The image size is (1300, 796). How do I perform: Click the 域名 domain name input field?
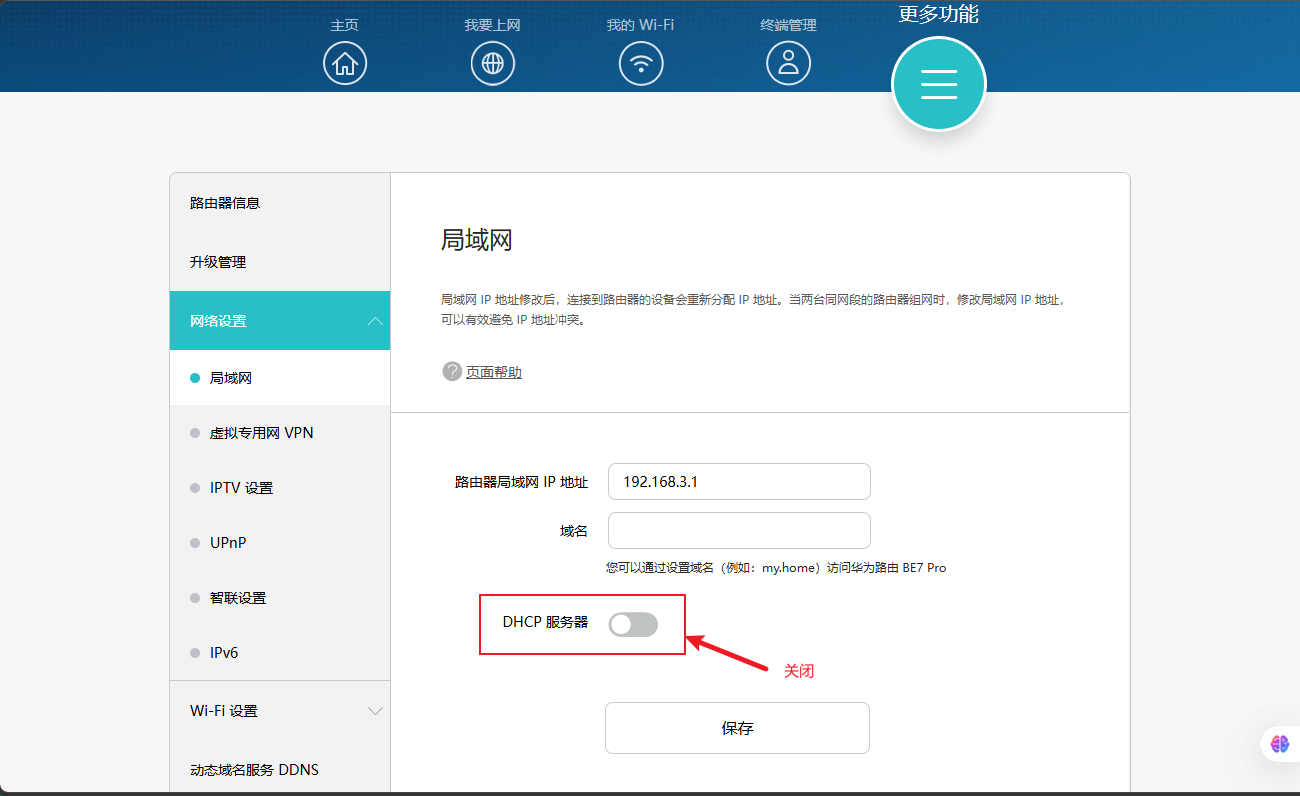[739, 530]
